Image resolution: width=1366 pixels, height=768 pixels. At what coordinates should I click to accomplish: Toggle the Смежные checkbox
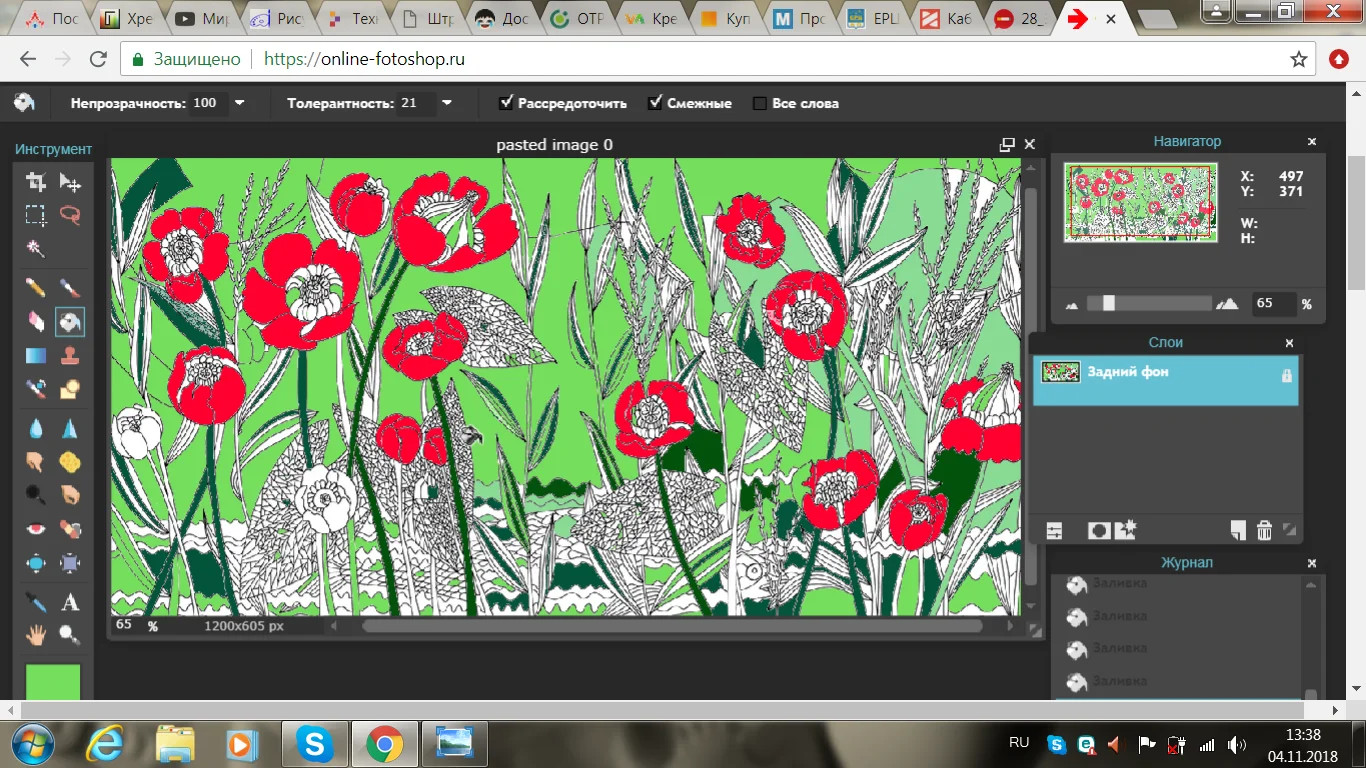pos(656,102)
